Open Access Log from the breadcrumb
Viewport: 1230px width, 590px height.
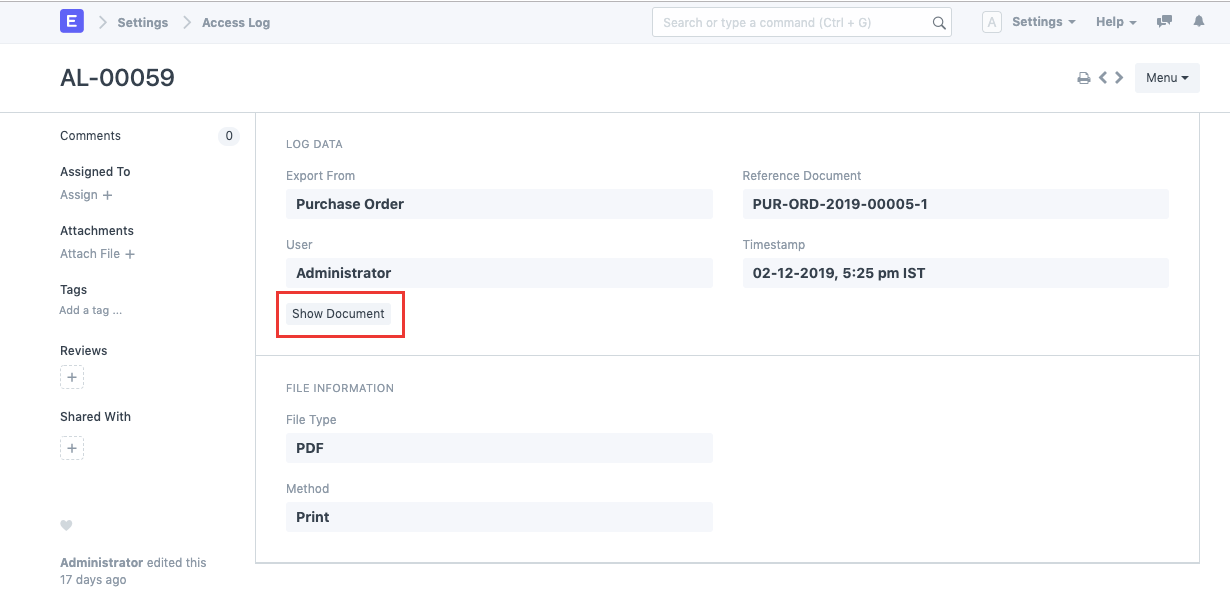235,21
